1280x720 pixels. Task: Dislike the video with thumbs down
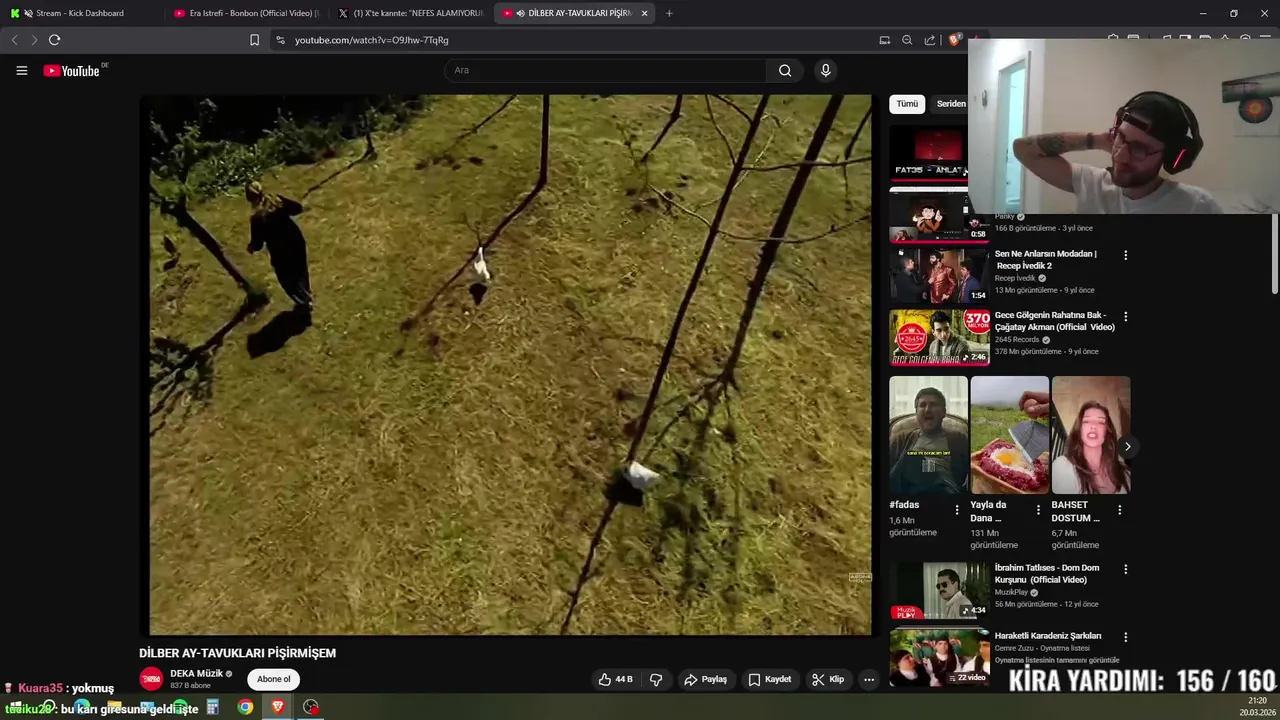pos(656,679)
